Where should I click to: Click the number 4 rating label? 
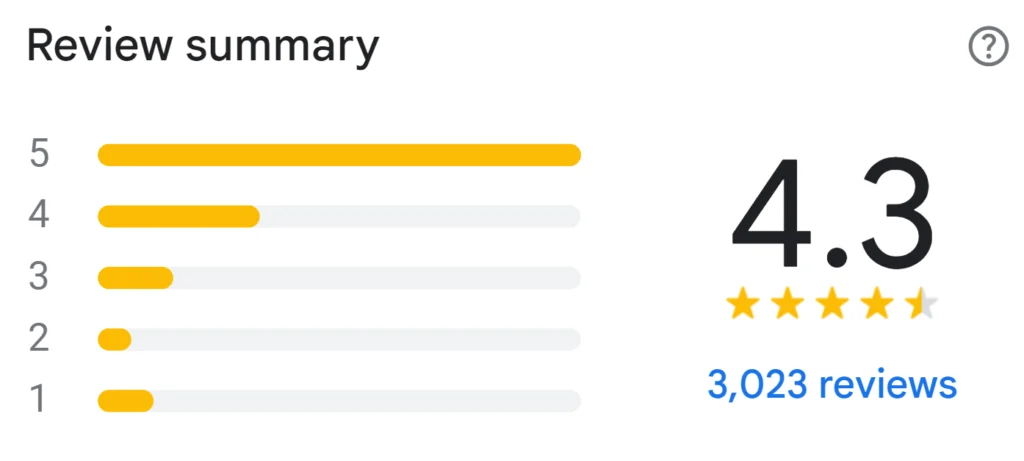pos(40,216)
